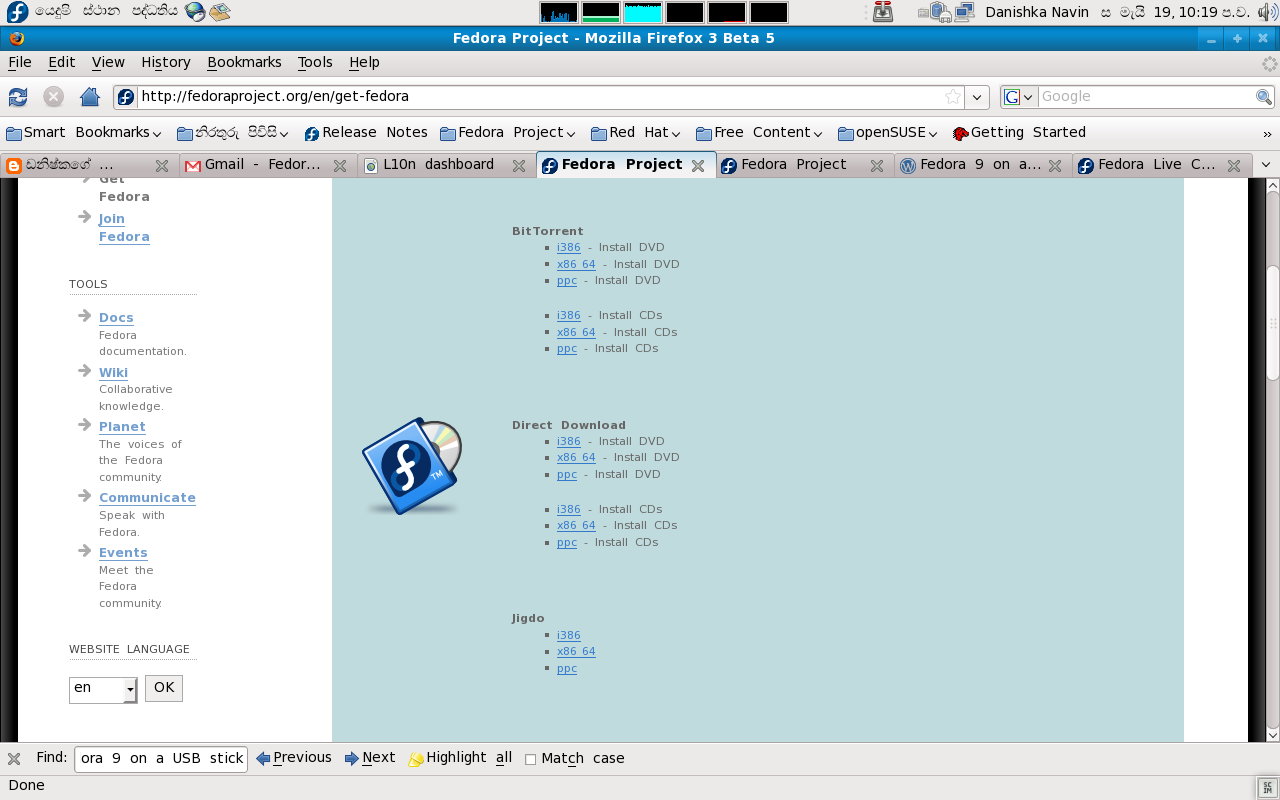
Task: Click the vertical scrollbar thumb
Action: click(1273, 323)
